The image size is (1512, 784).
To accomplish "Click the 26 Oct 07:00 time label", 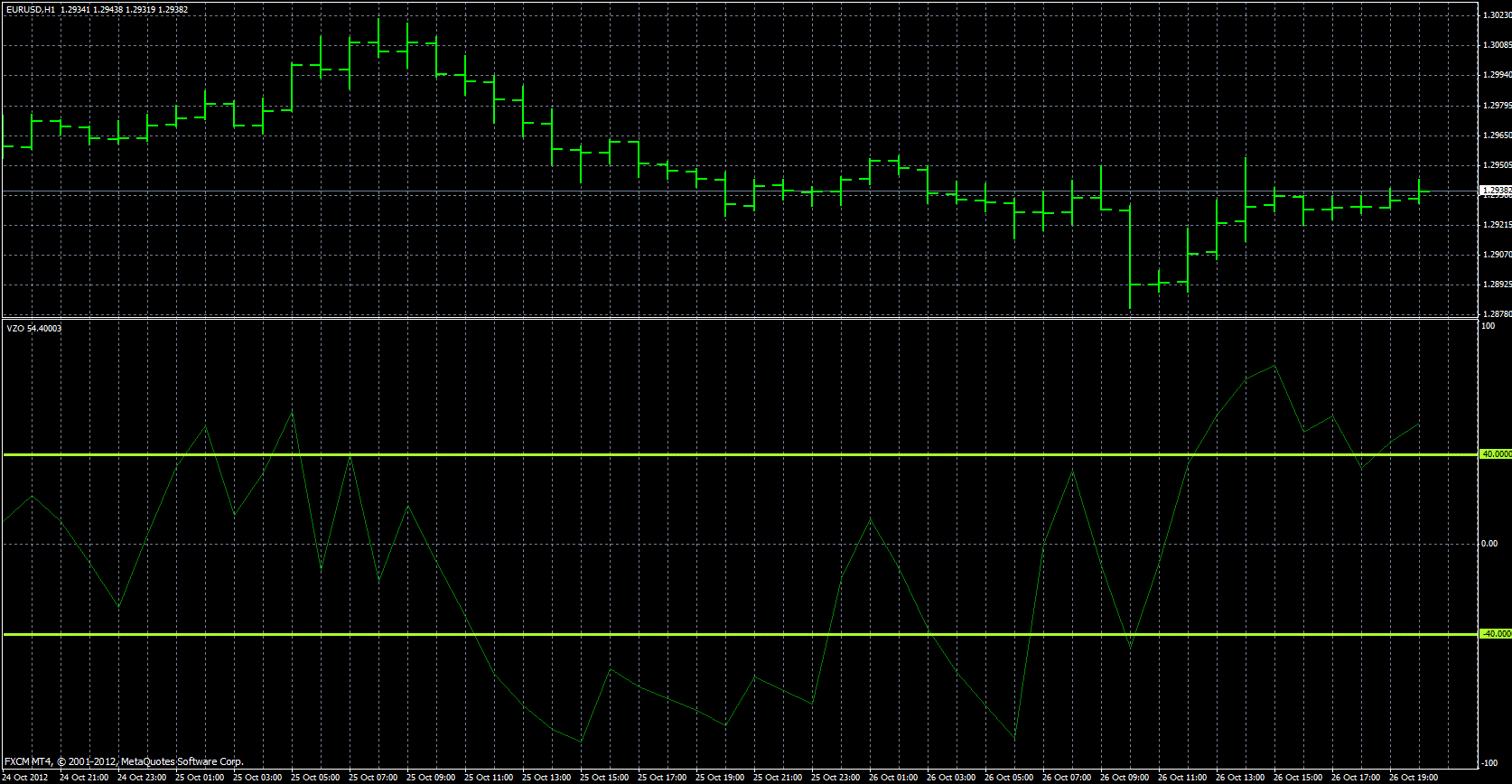I will pyautogui.click(x=1067, y=778).
